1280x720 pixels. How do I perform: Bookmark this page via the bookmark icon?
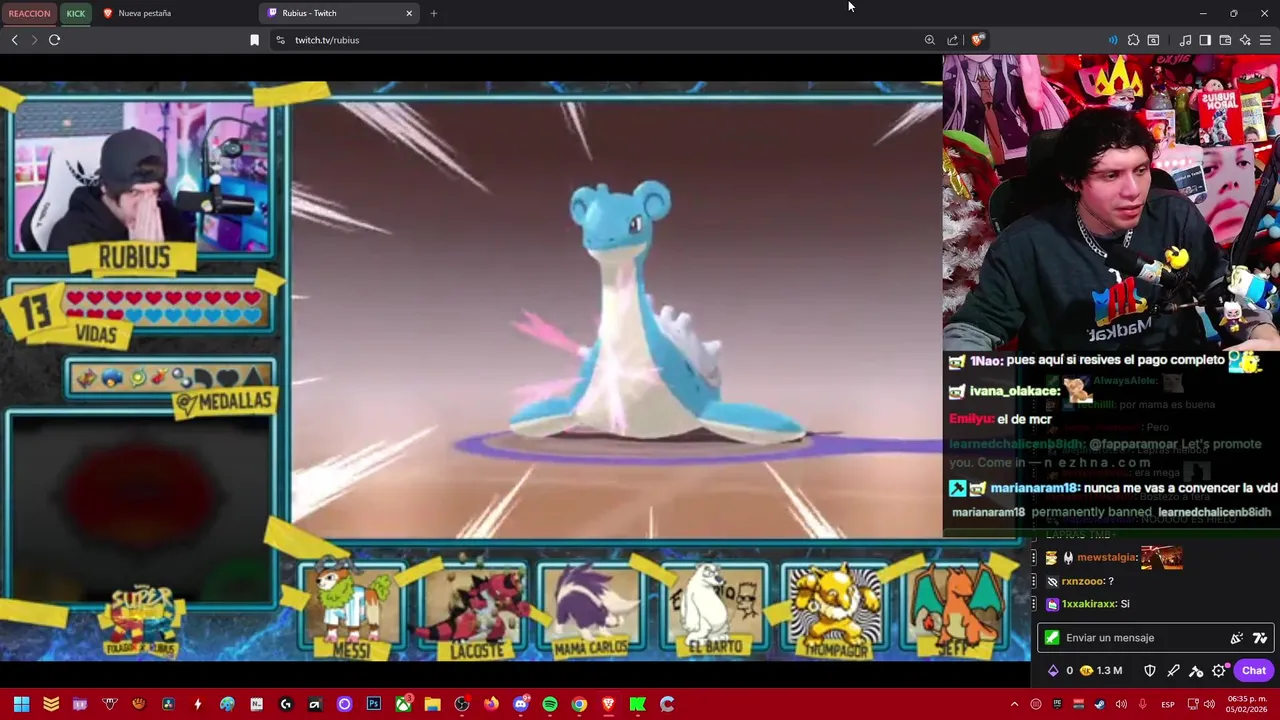(x=254, y=40)
